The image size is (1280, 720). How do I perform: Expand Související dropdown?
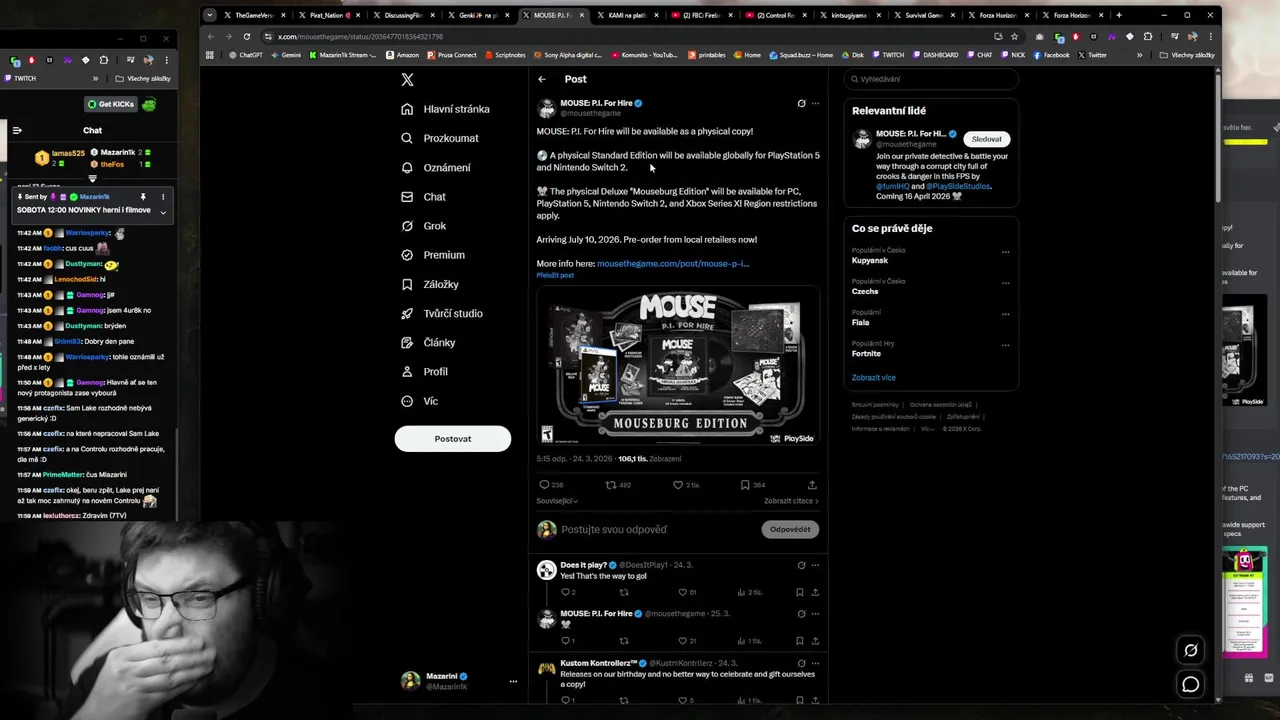557,501
